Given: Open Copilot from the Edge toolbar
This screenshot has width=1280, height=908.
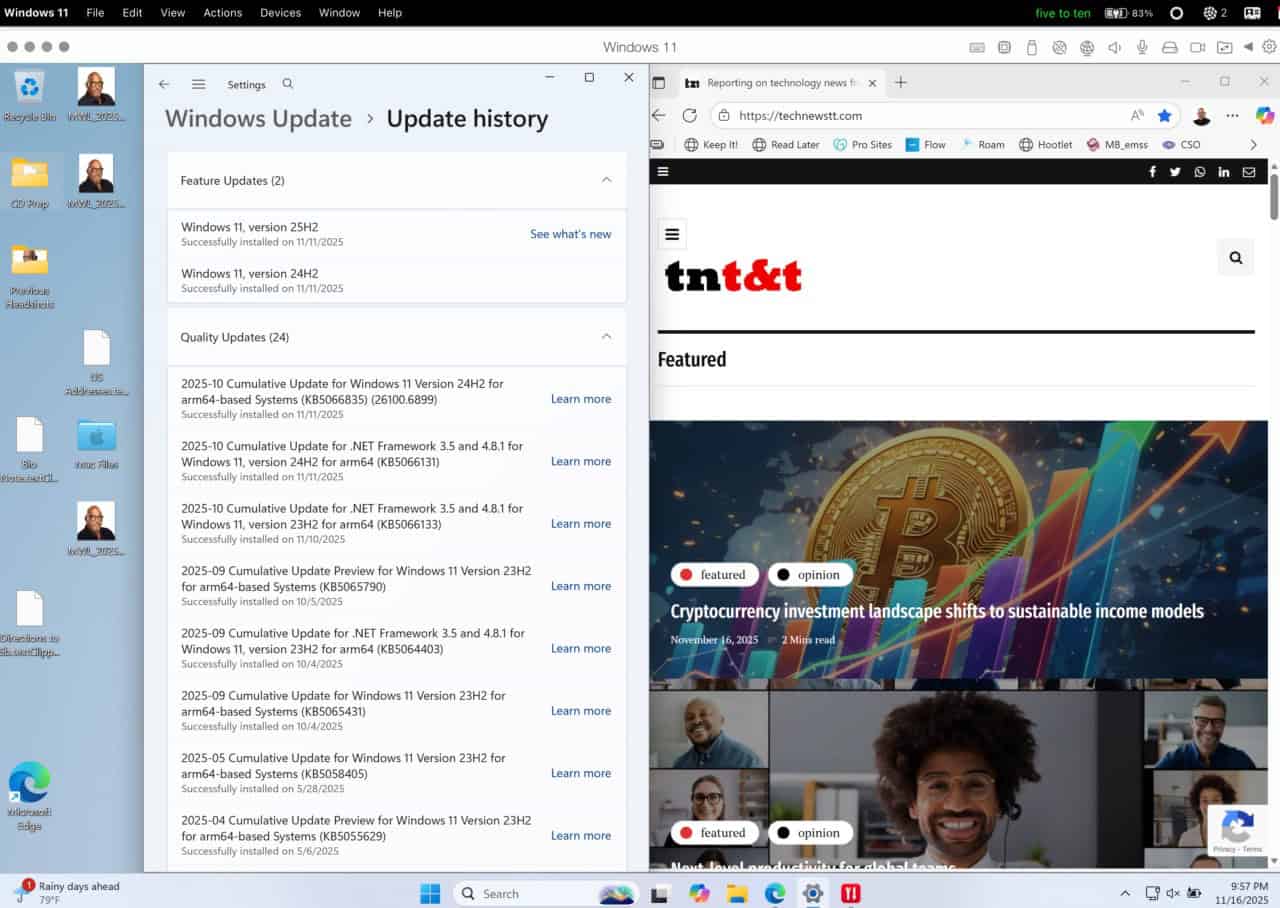Looking at the screenshot, I should click(x=1264, y=115).
